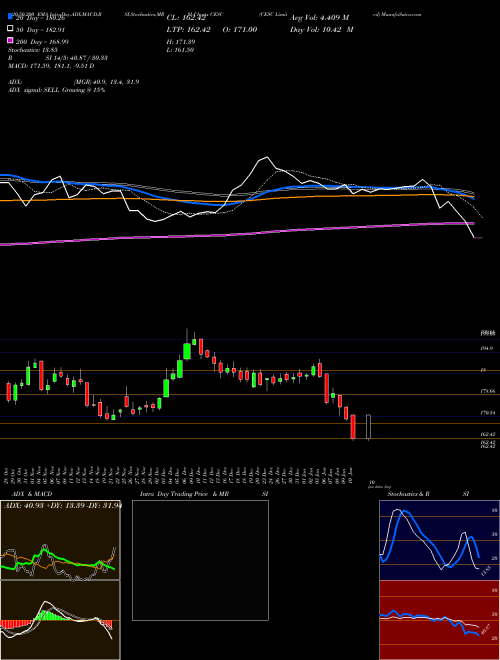Click the '(MGR) 40.9, 13.4, 31.9' values
Screen dimensions: 500x660
pyautogui.click(x=106, y=82)
